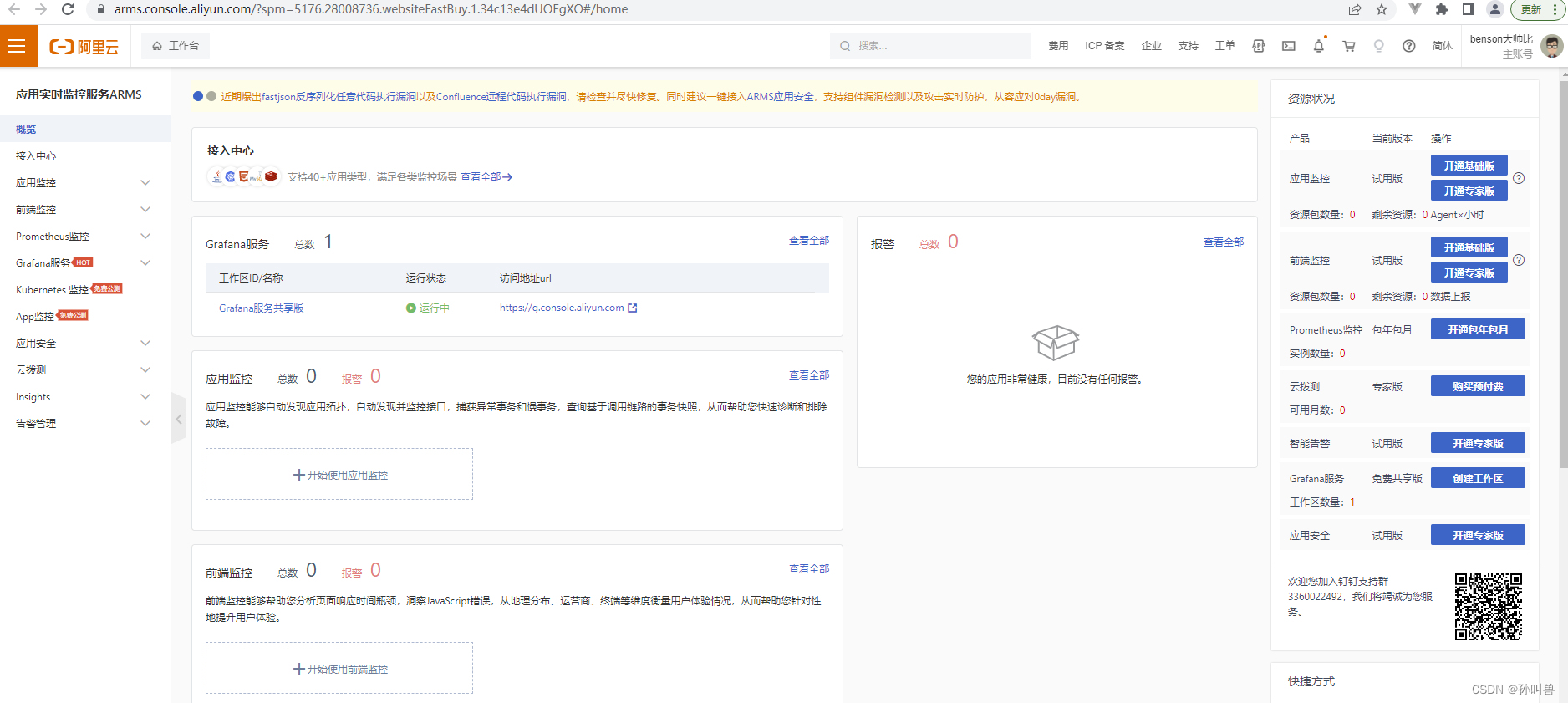The width and height of the screenshot is (1568, 703).
Task: Click 创建工作区 for Grafana服务
Action: (1478, 478)
